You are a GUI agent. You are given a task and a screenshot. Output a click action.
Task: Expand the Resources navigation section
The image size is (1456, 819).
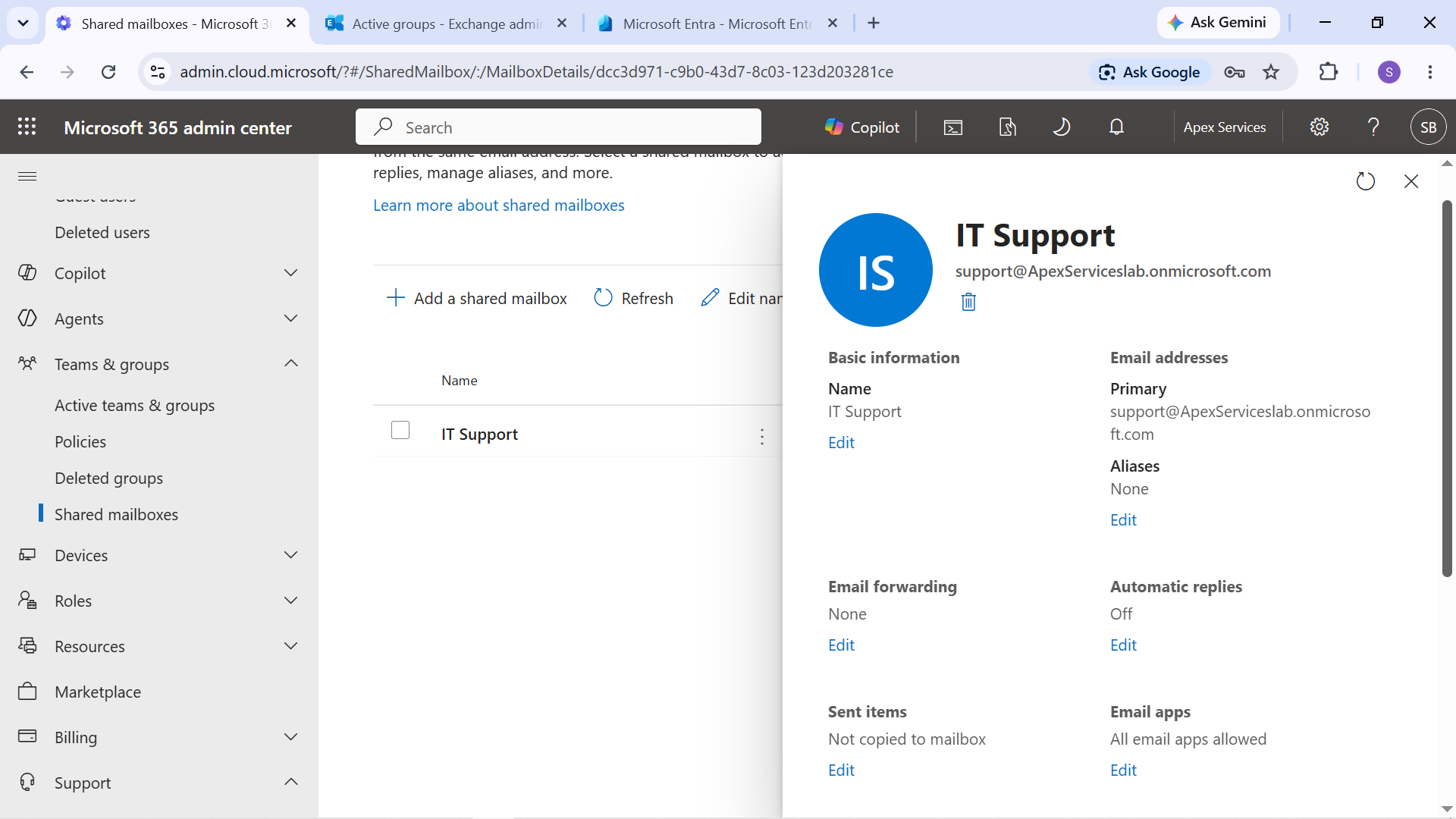pyautogui.click(x=290, y=646)
